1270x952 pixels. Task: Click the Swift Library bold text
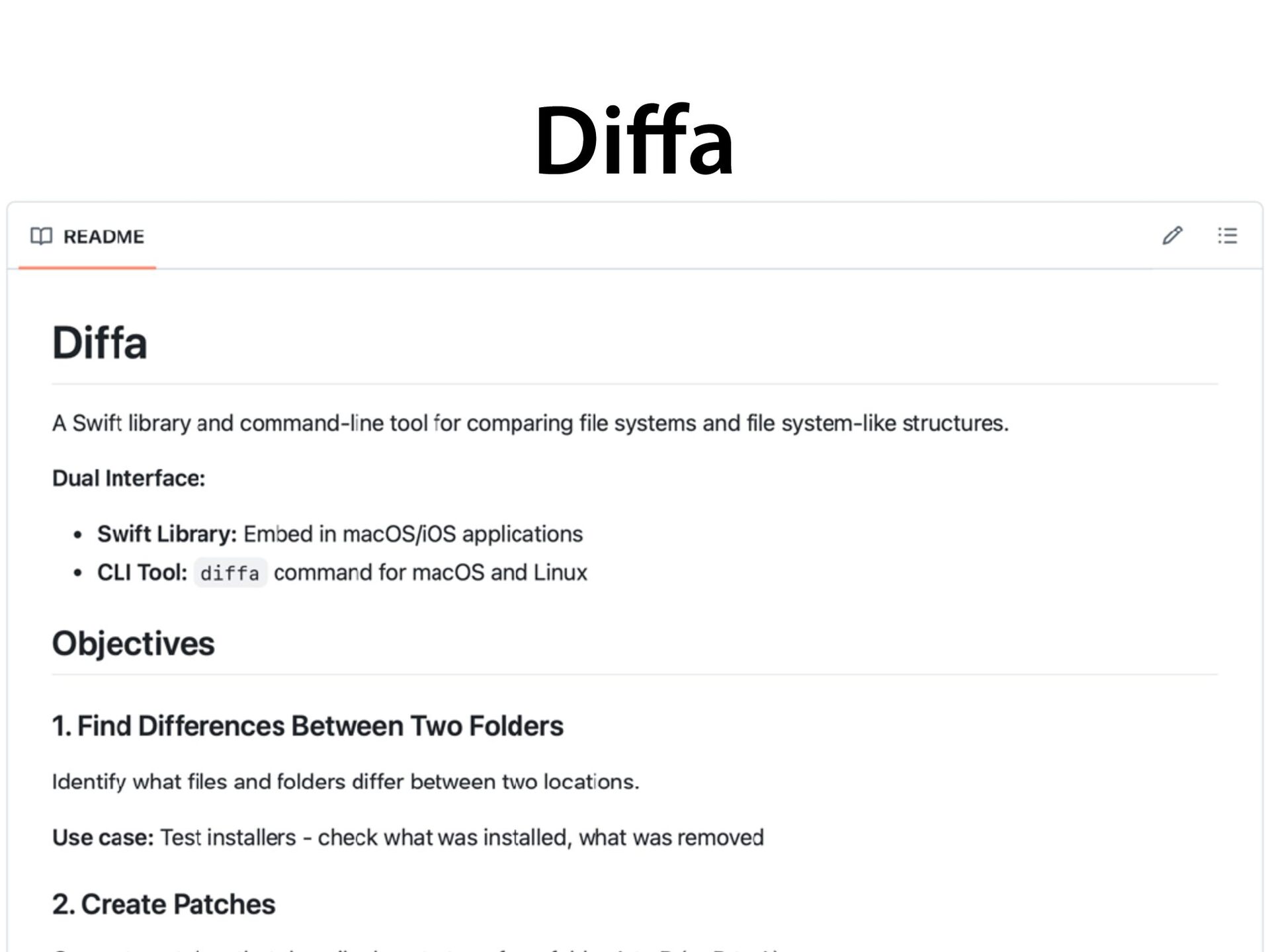click(x=167, y=534)
